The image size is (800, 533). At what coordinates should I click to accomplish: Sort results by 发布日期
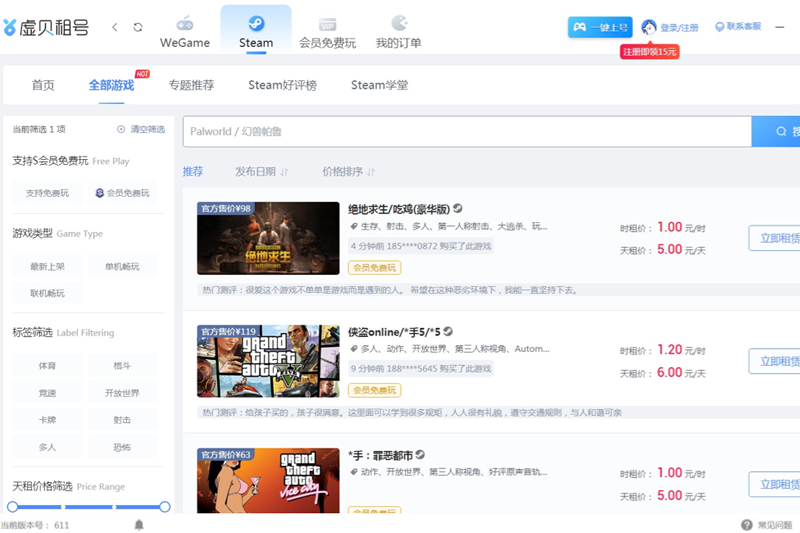[261, 171]
